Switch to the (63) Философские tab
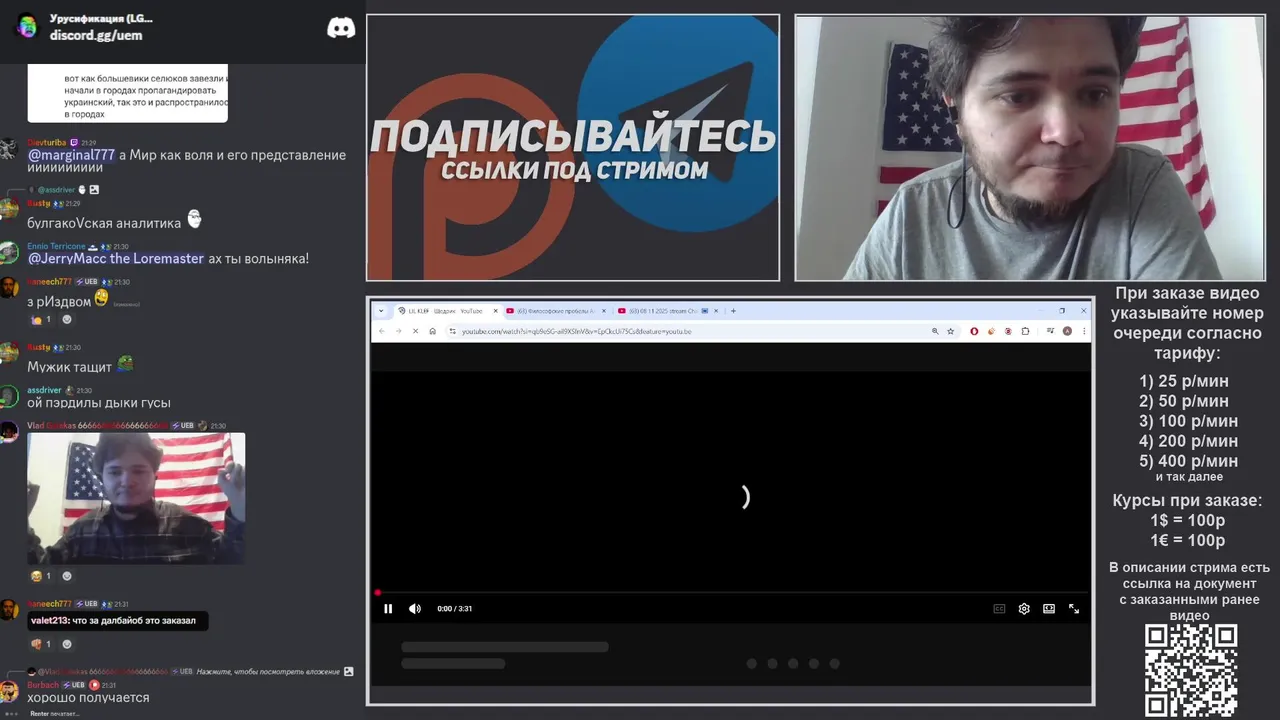The height and width of the screenshot is (720, 1280). coord(555,311)
